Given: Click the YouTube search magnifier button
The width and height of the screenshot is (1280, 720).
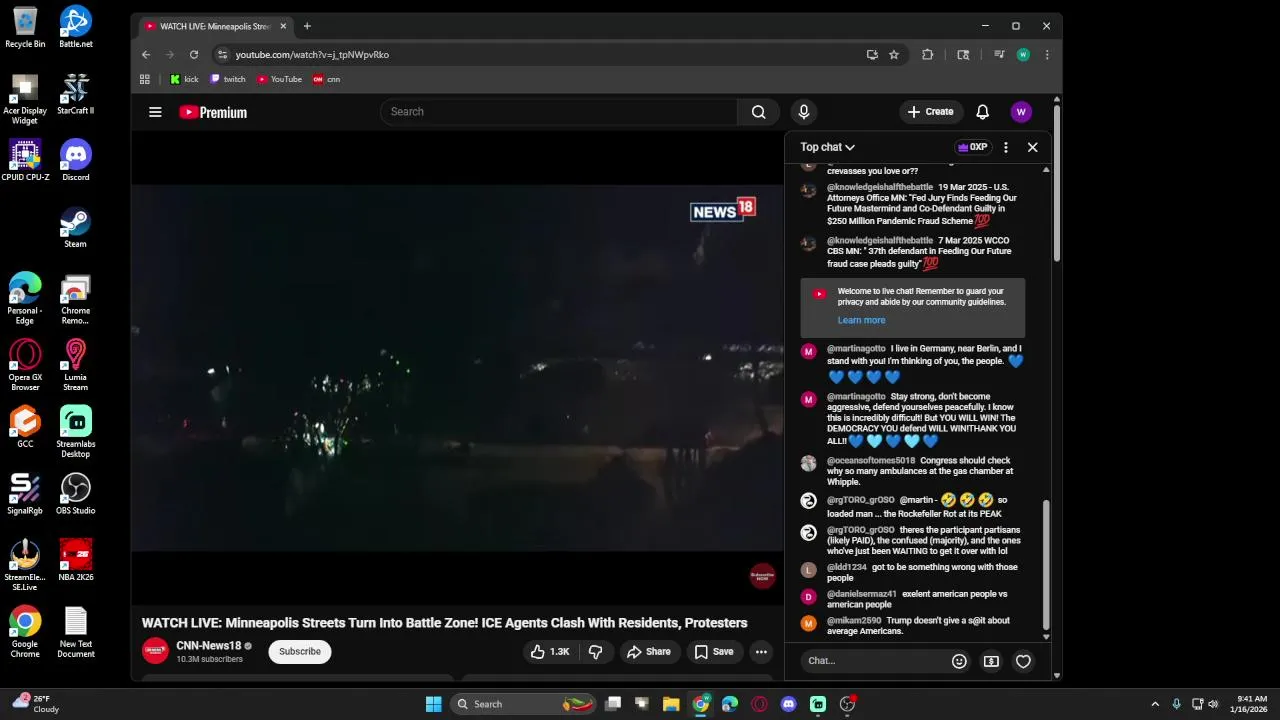Looking at the screenshot, I should 758,112.
